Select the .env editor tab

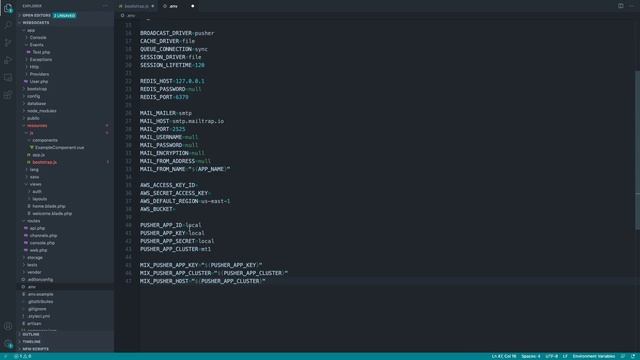(178, 6)
